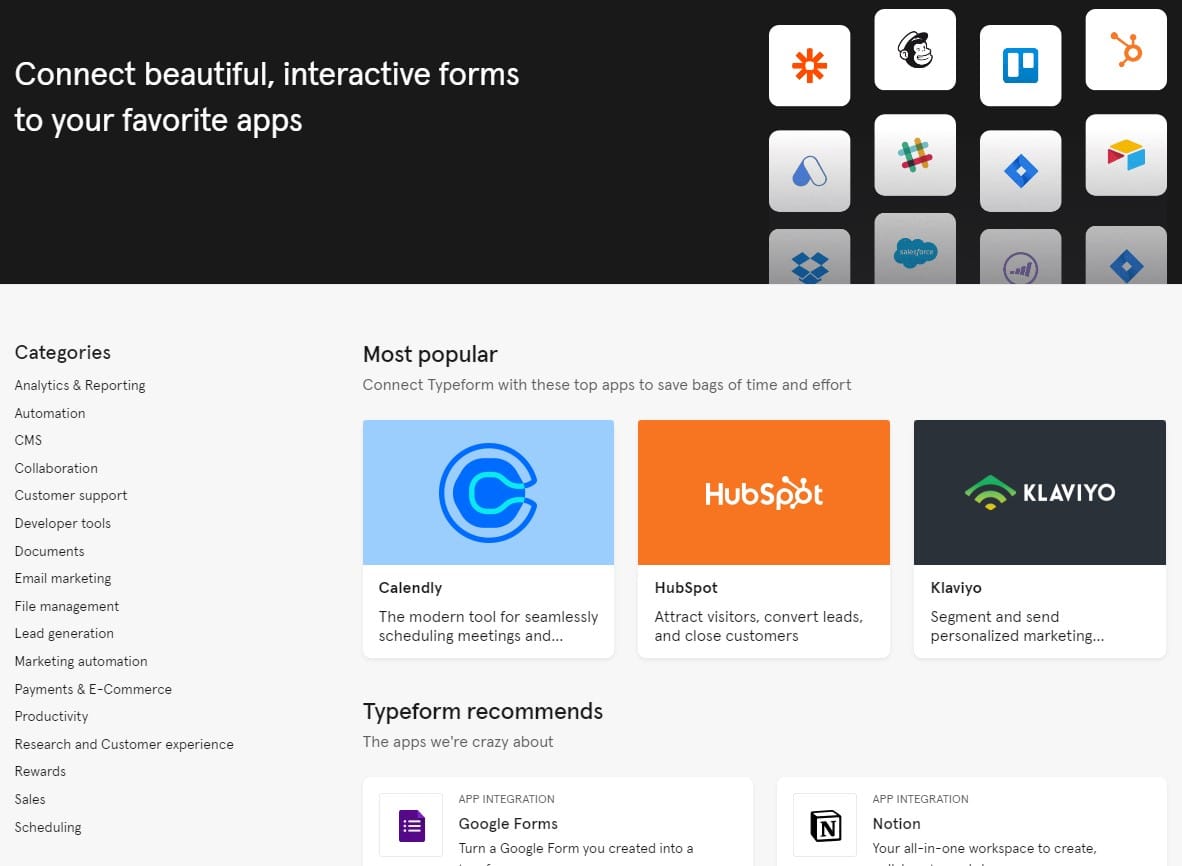Go to the Email marketing category
The image size is (1182, 866).
pos(63,578)
